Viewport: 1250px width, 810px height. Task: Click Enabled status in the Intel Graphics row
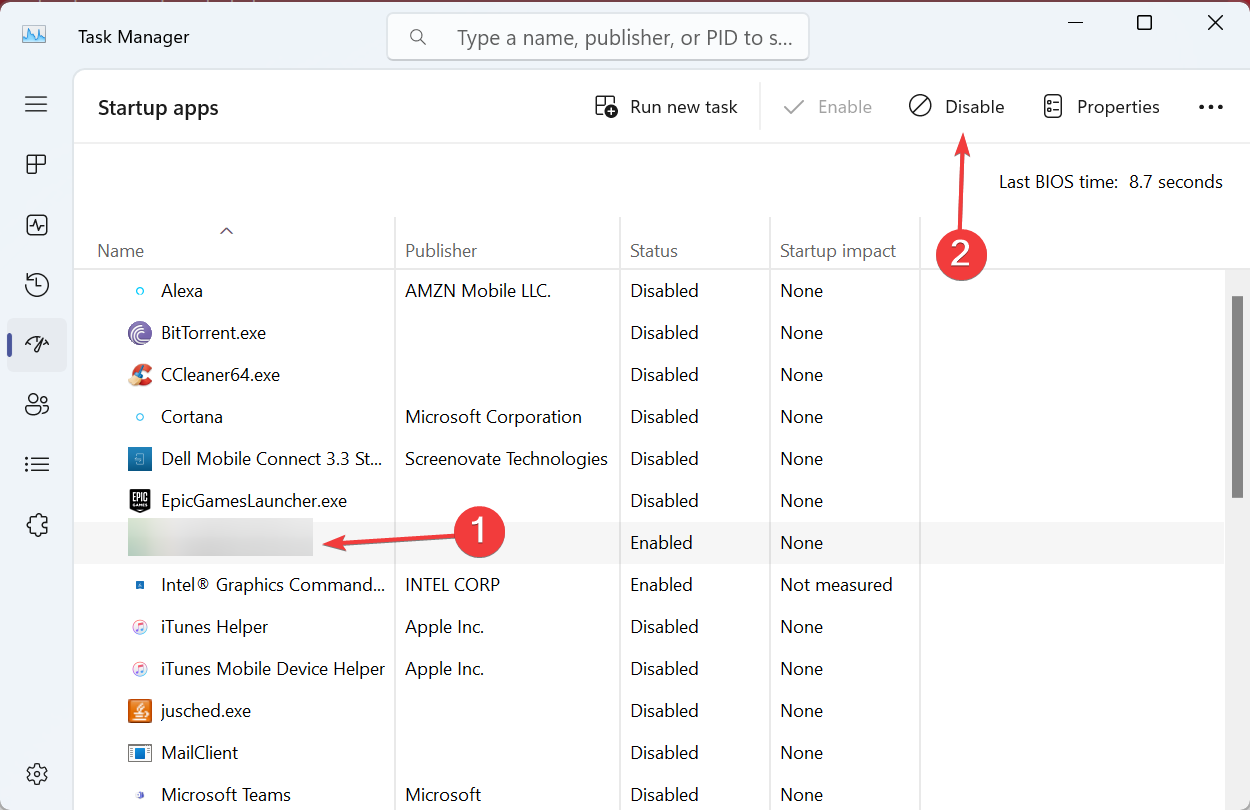[661, 585]
